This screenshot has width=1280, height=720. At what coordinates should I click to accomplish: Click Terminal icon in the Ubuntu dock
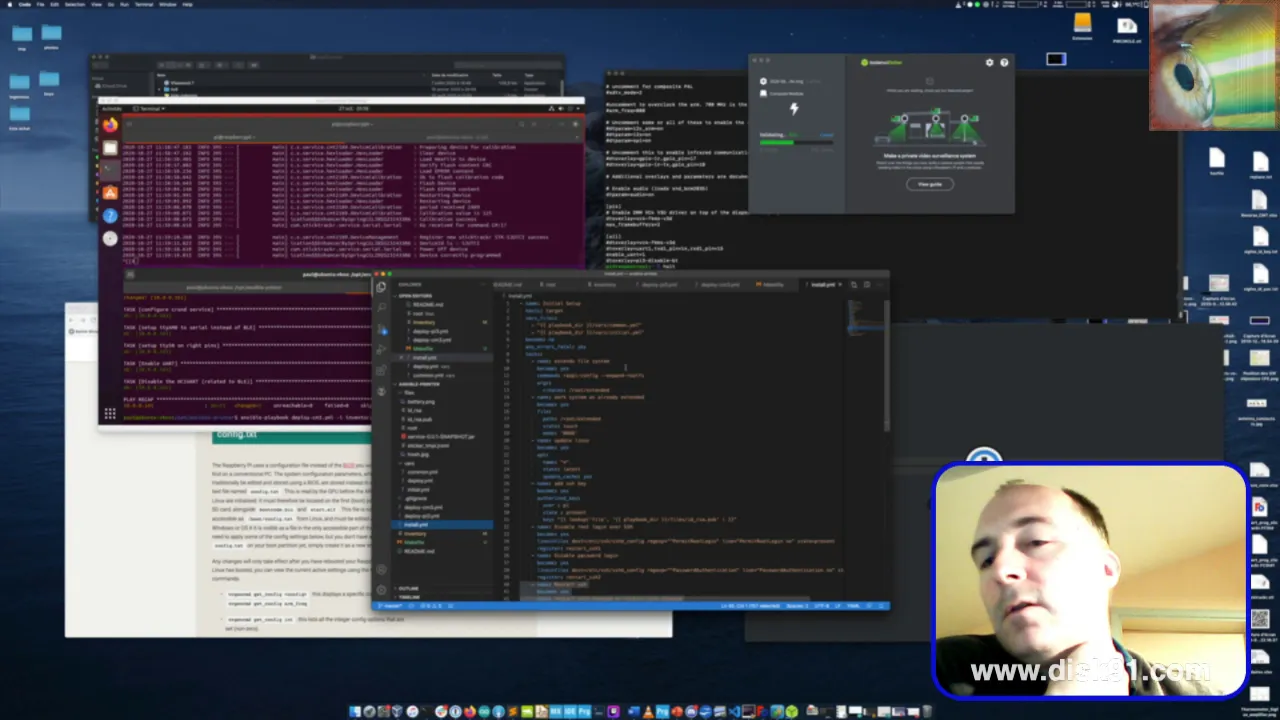coord(110,169)
